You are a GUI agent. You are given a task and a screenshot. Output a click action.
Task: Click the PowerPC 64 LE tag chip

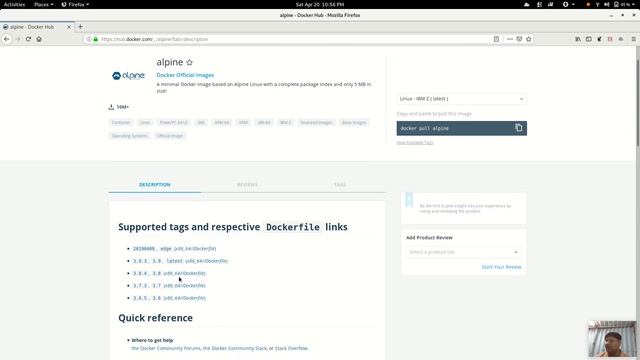[173, 122]
